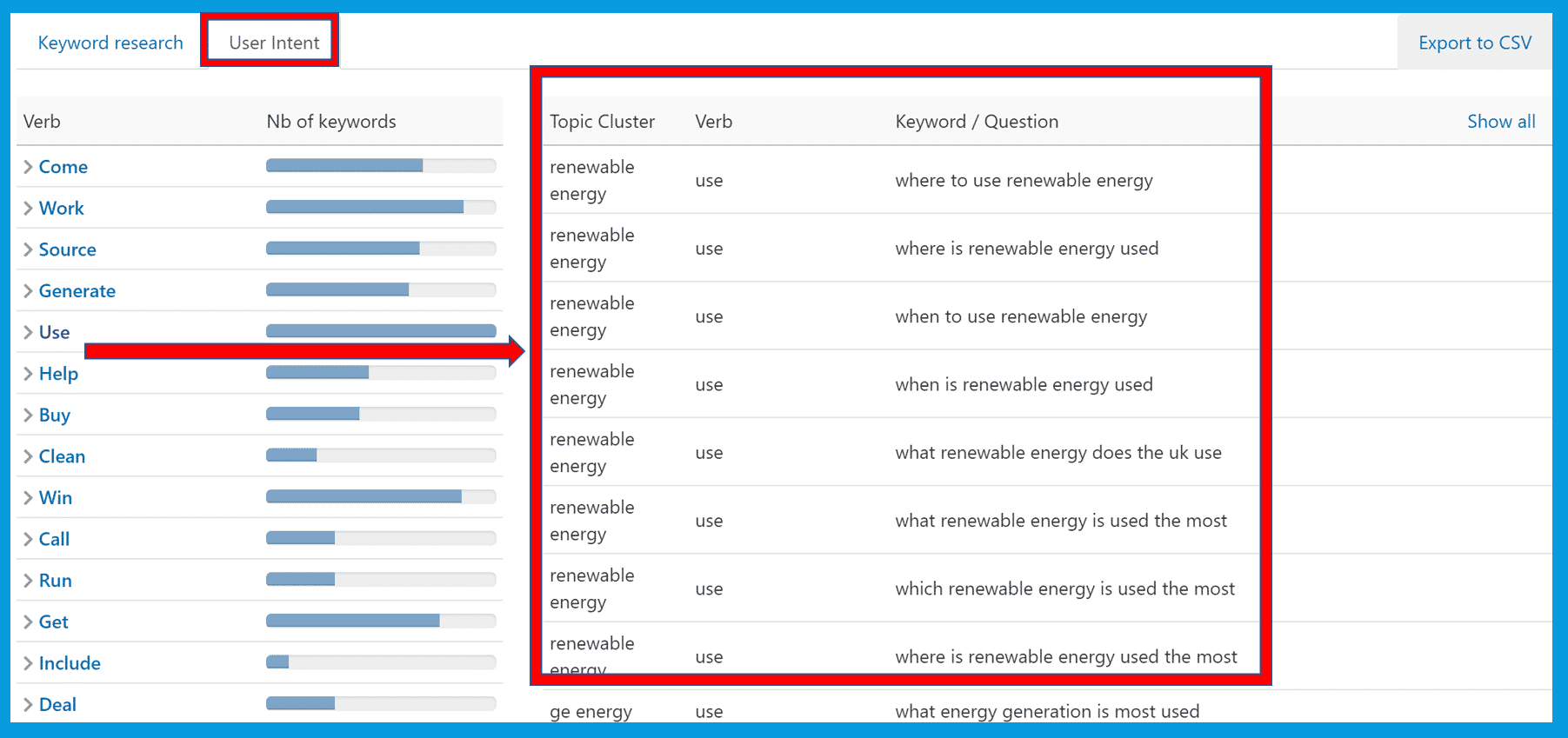Expand the Source verb chevron

(28, 249)
